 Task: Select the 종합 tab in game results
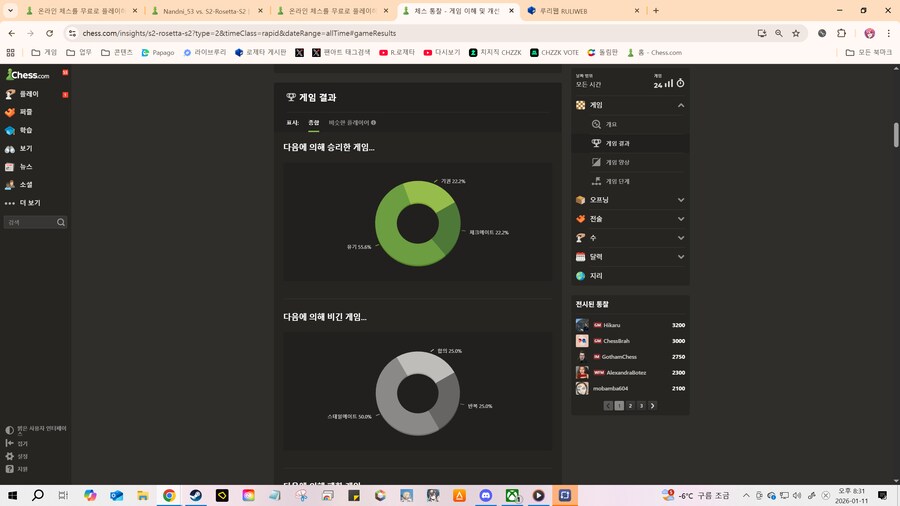pos(313,123)
